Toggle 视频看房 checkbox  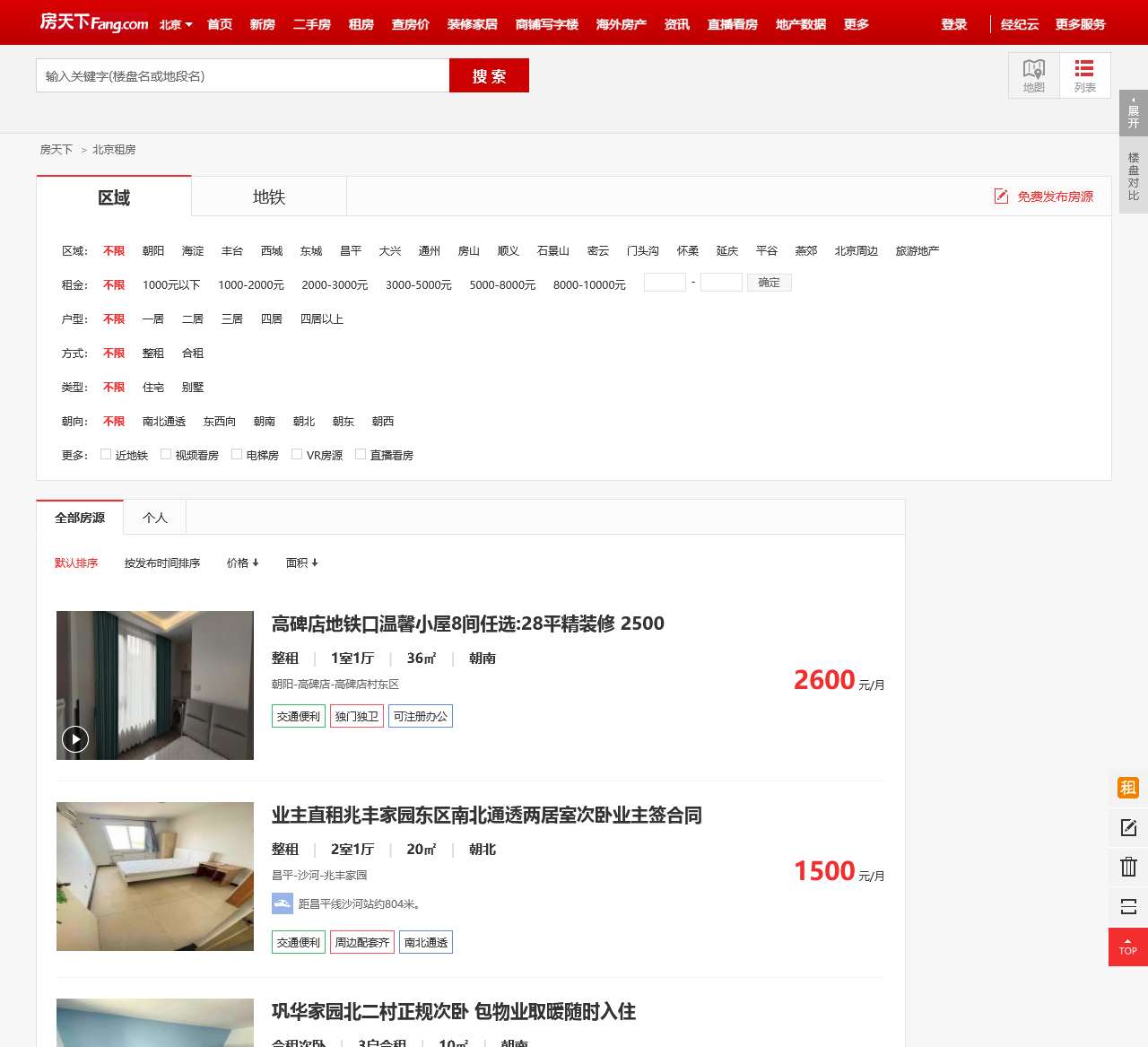pyautogui.click(x=166, y=454)
